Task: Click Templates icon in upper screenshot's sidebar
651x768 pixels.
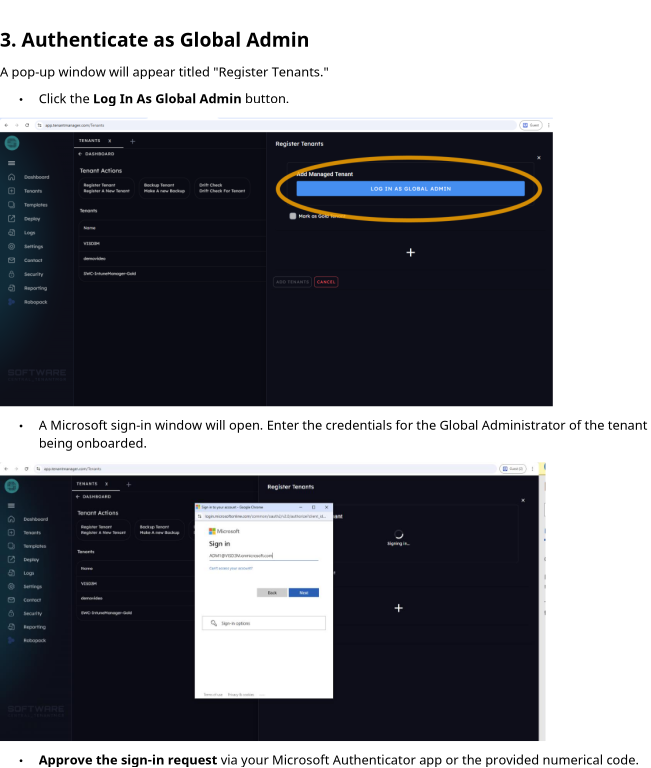Action: tap(12, 204)
